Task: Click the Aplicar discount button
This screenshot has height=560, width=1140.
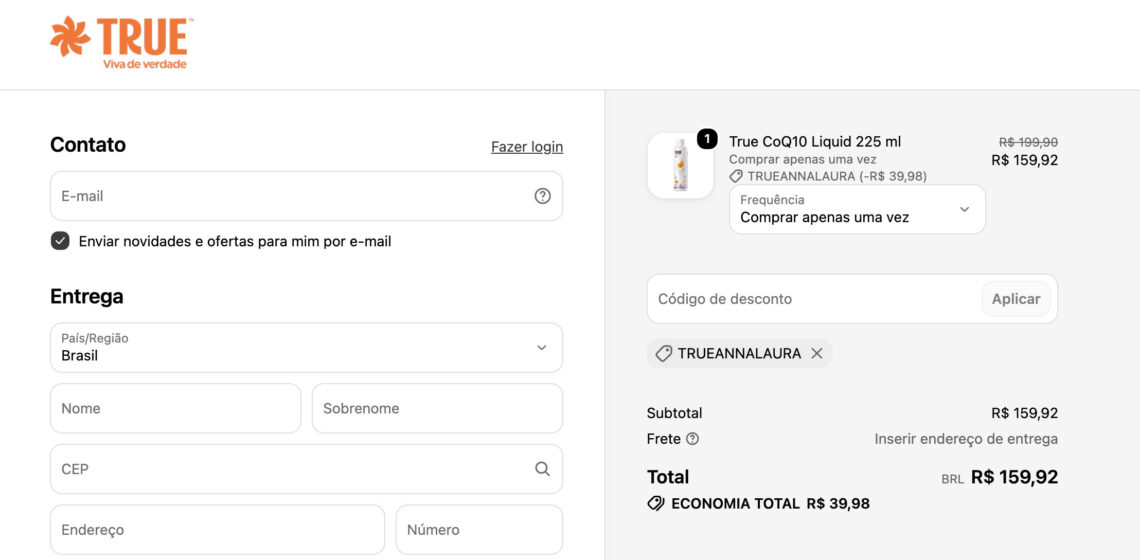Action: (1016, 299)
